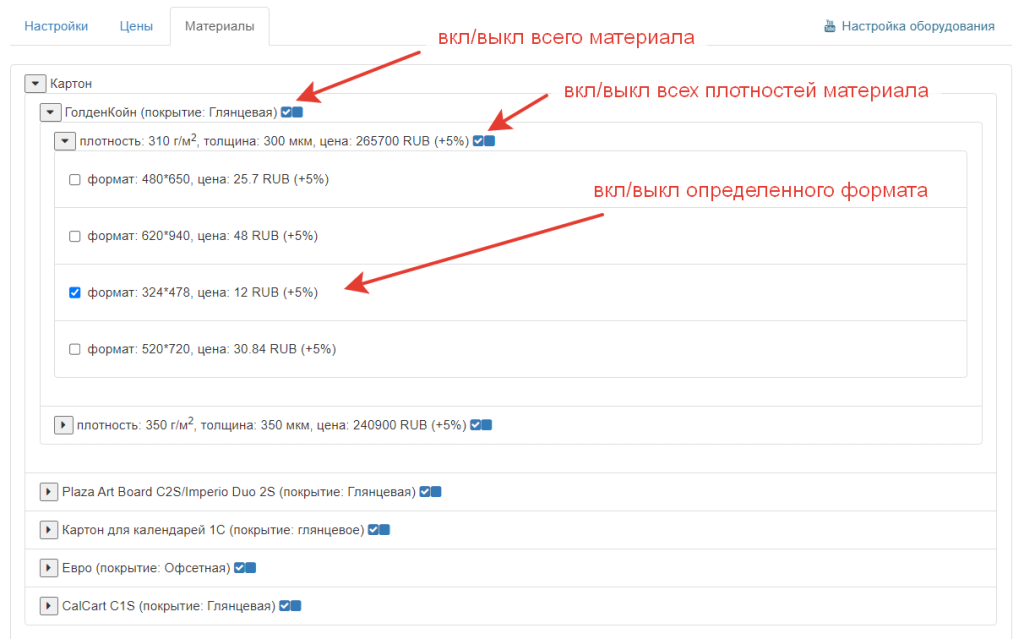Click the YouTube icon near Настройка оборудования
The width and height of the screenshot is (1024, 639).
point(830,26)
